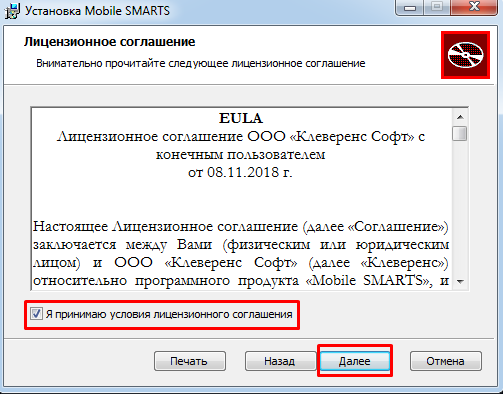Image resolution: width=503 pixels, height=394 pixels.
Task: Click the EULA heading text
Action: pyautogui.click(x=241, y=118)
